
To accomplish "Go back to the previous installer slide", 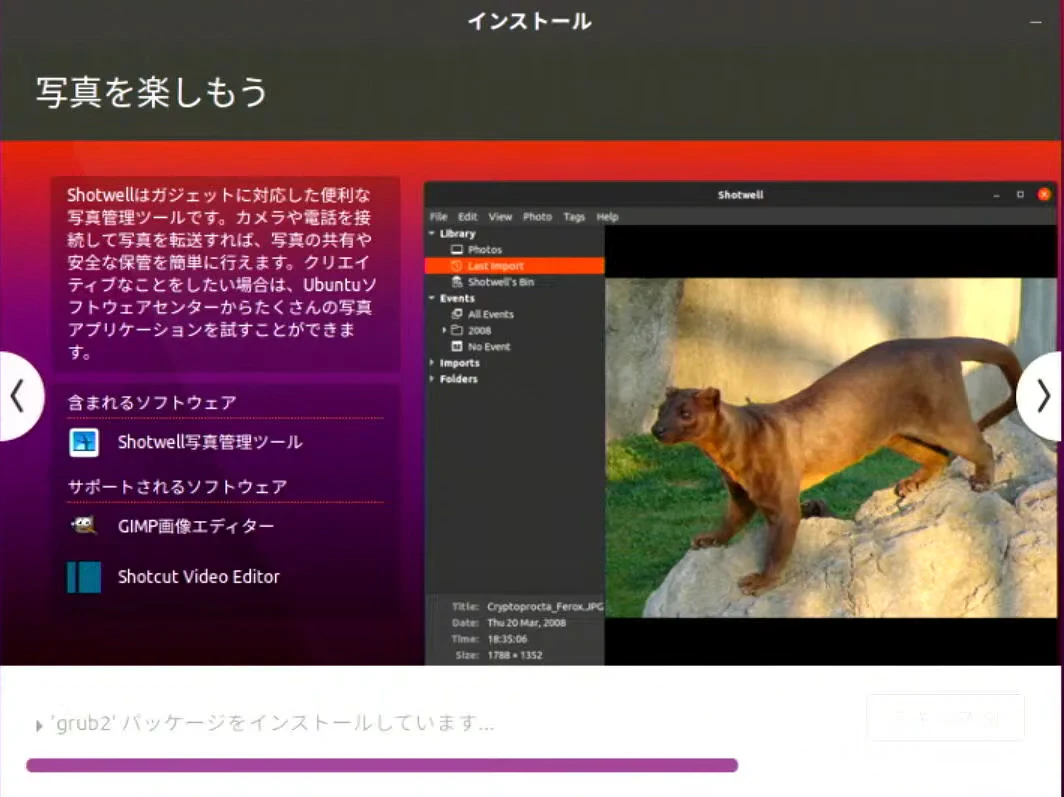I will [20, 397].
